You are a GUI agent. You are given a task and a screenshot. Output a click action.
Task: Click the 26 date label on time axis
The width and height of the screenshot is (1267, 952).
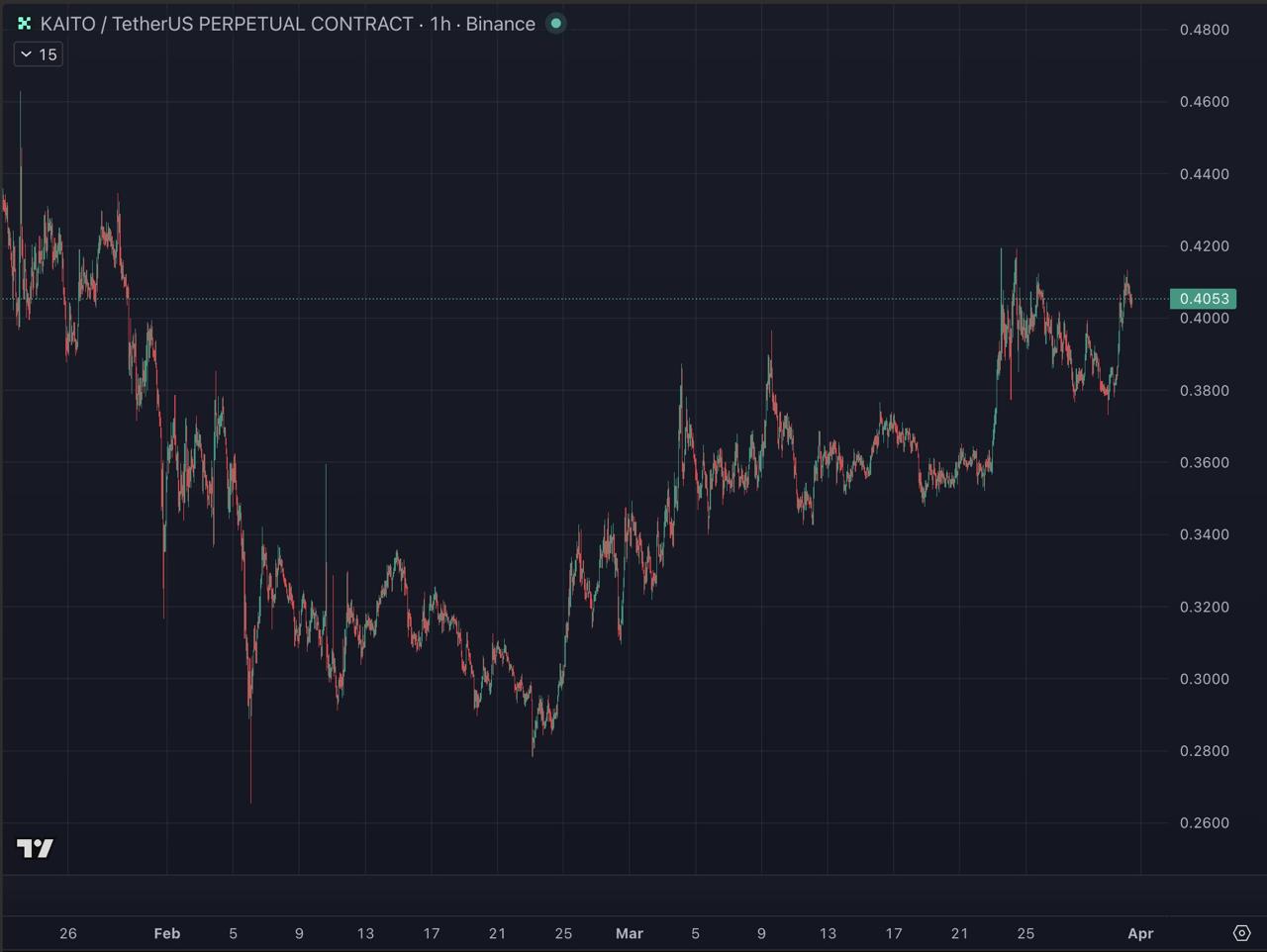68,933
